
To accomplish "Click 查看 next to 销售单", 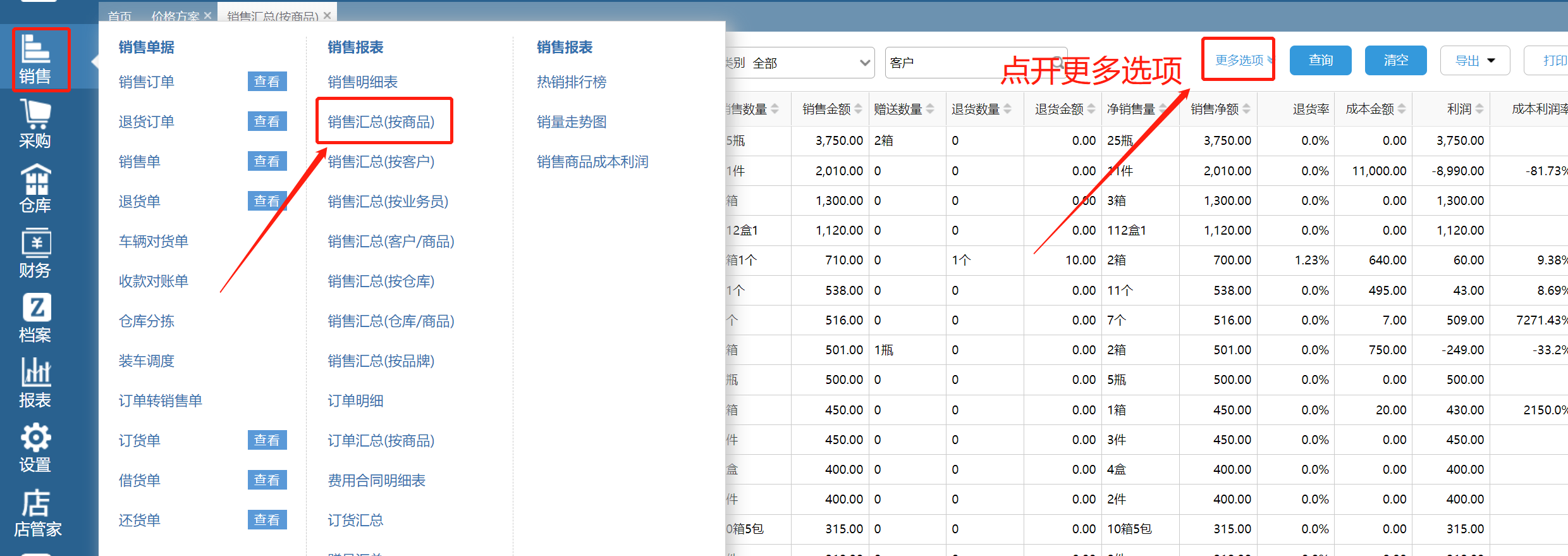I will tap(267, 161).
